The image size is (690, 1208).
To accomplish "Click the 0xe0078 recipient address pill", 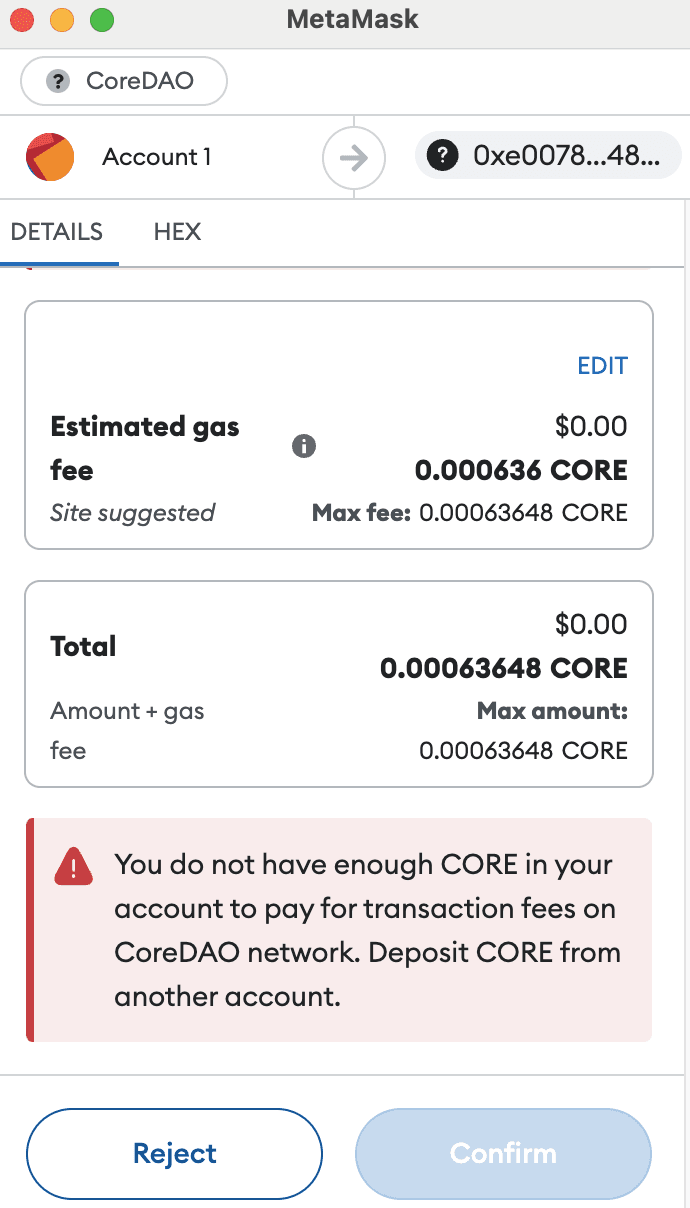I will (548, 157).
